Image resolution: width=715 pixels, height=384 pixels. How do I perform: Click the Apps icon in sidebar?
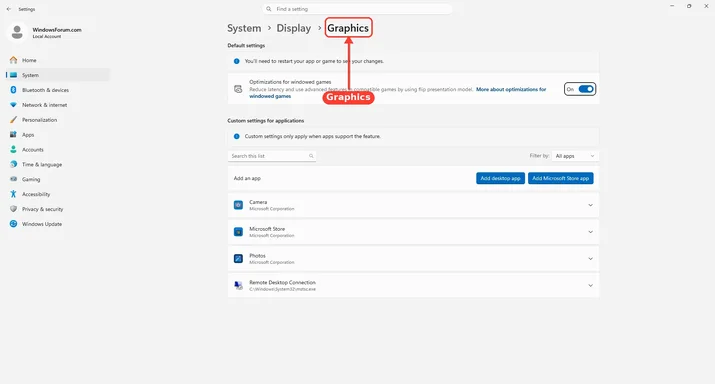point(13,135)
